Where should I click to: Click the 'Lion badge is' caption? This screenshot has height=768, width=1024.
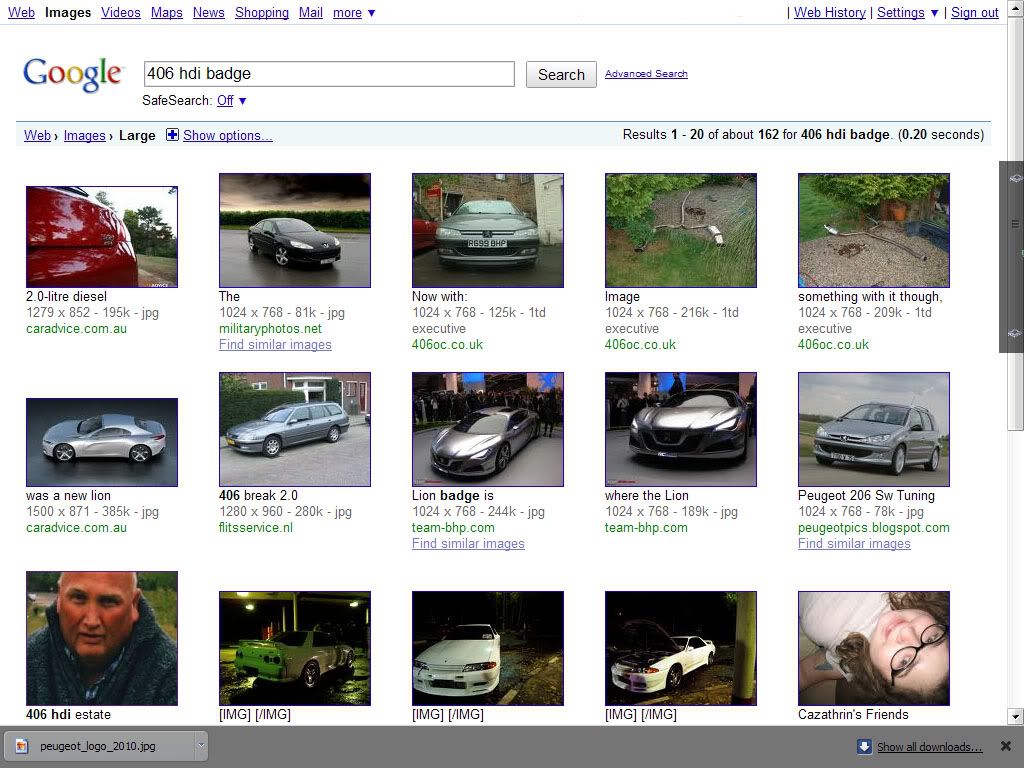(x=453, y=495)
